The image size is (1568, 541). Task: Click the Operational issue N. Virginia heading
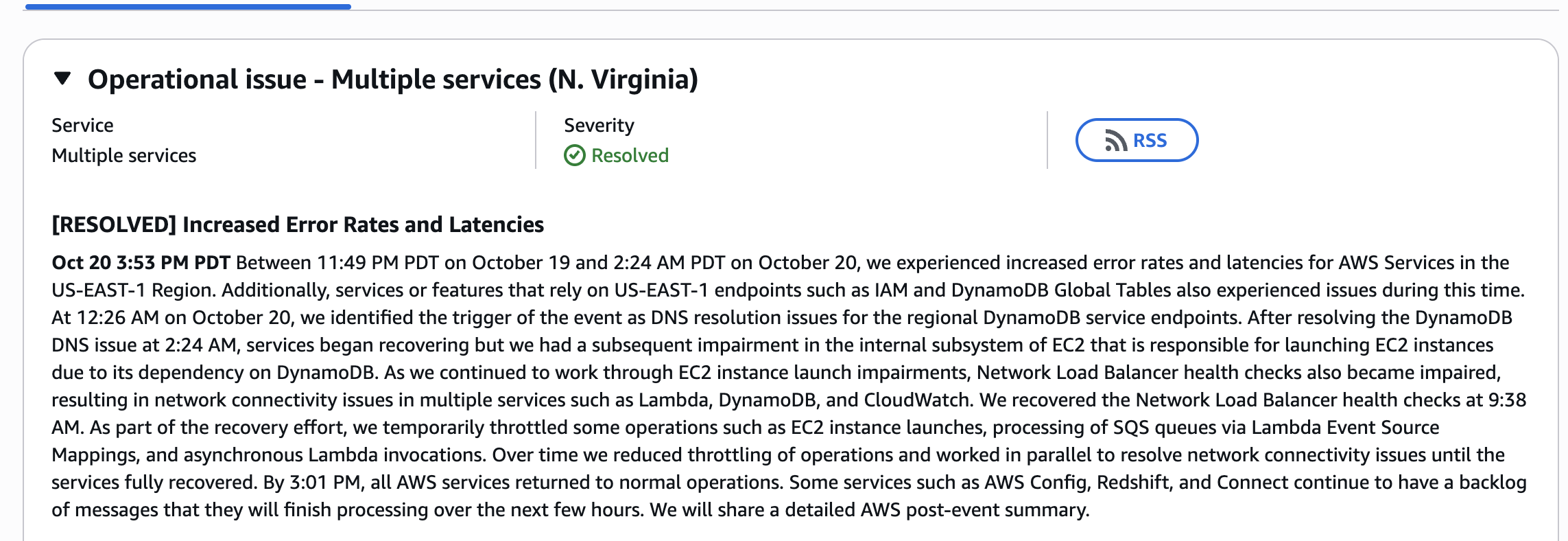392,80
